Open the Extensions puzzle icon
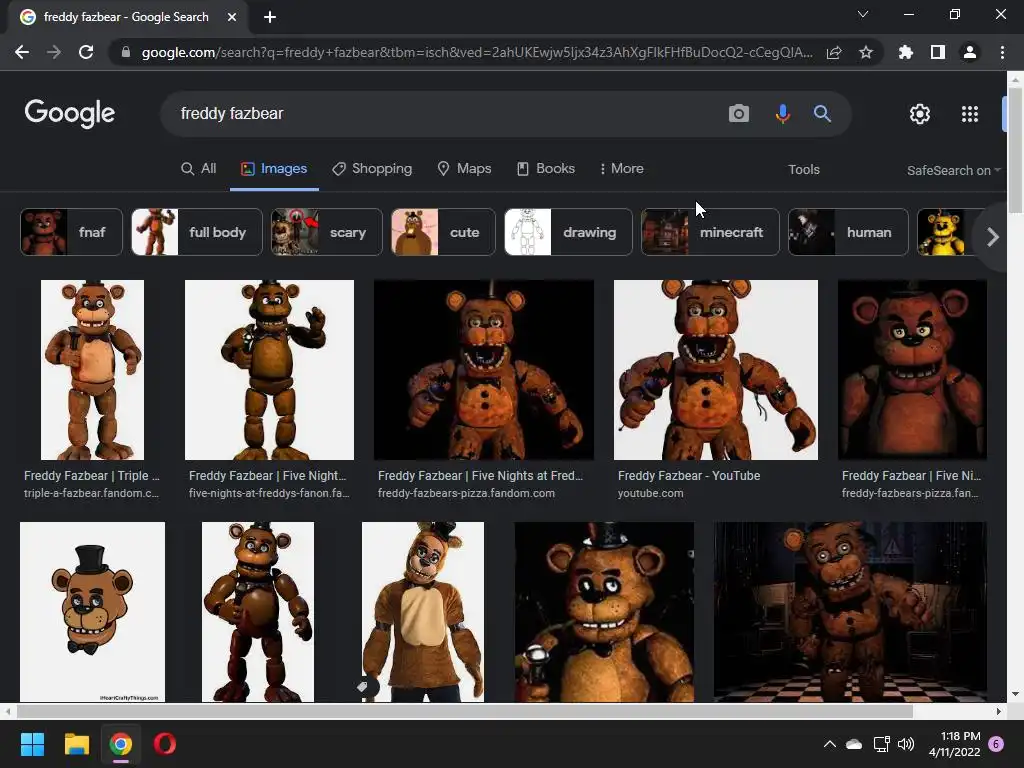The height and width of the screenshot is (768, 1024). tap(905, 52)
